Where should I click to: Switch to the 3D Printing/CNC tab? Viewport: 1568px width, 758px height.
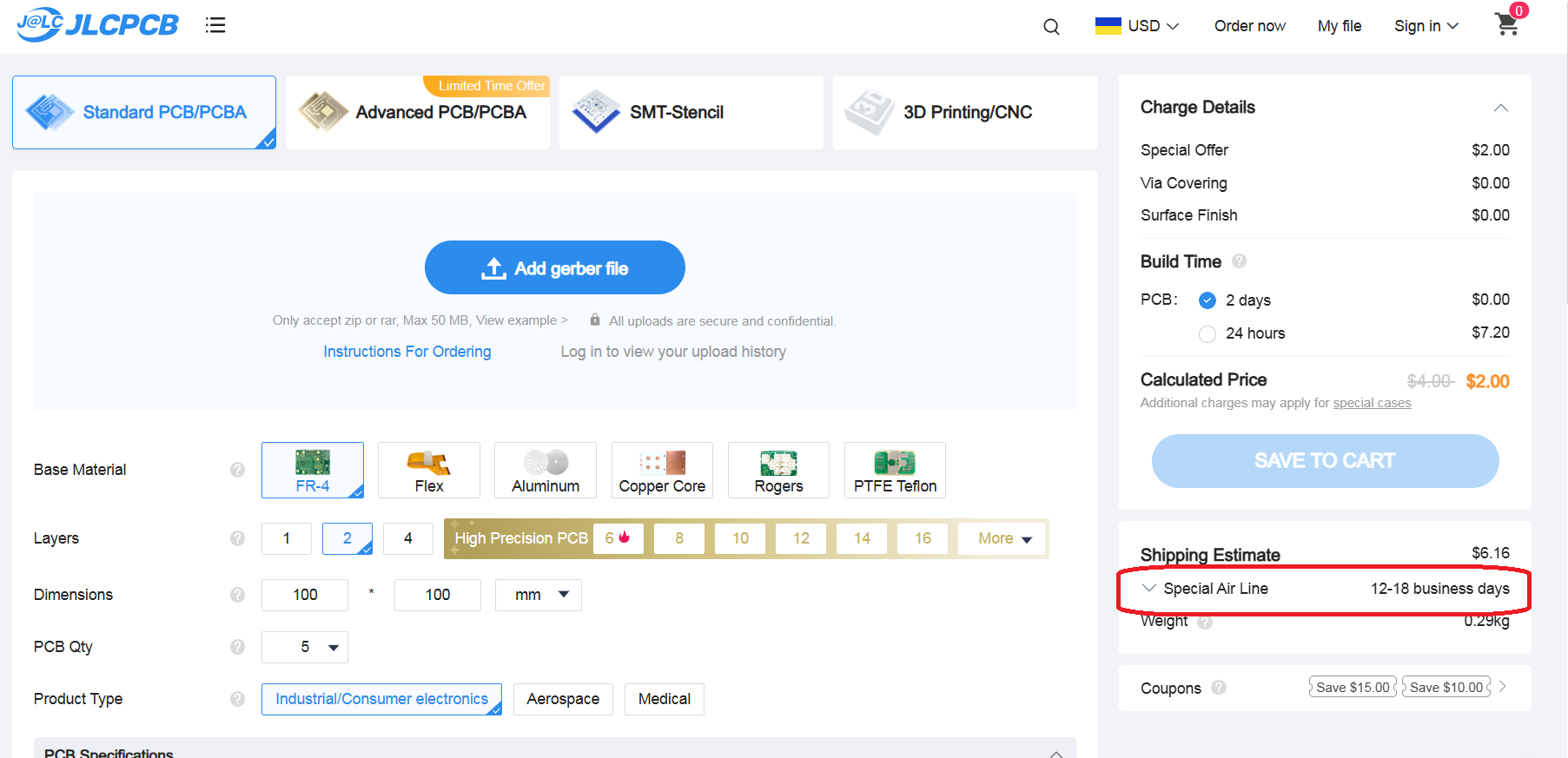pyautogui.click(x=964, y=112)
